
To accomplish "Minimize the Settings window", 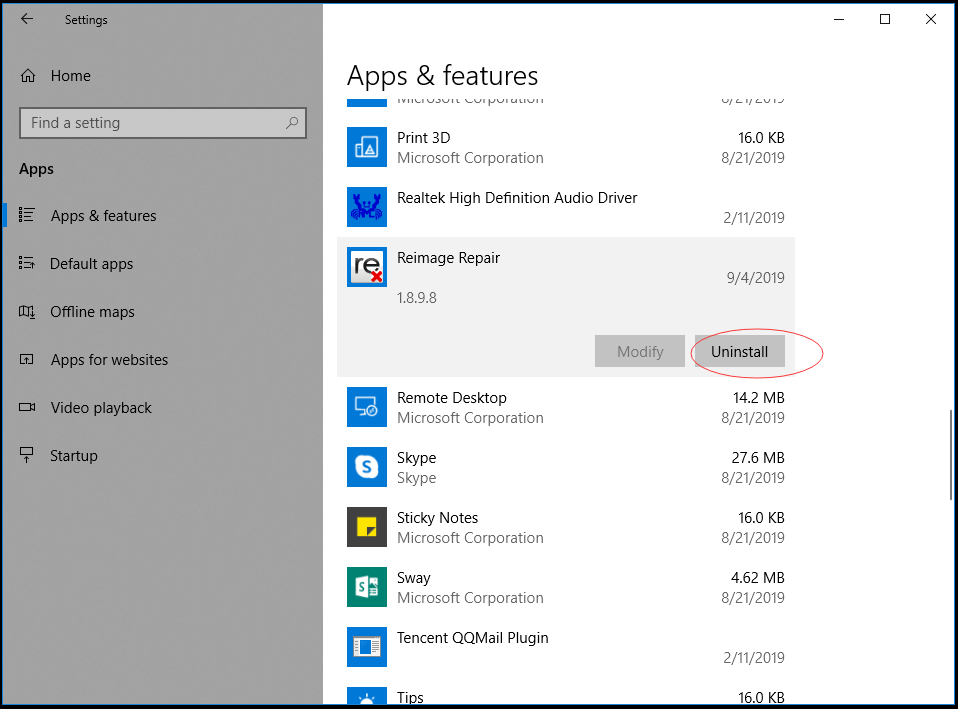I will 839,20.
